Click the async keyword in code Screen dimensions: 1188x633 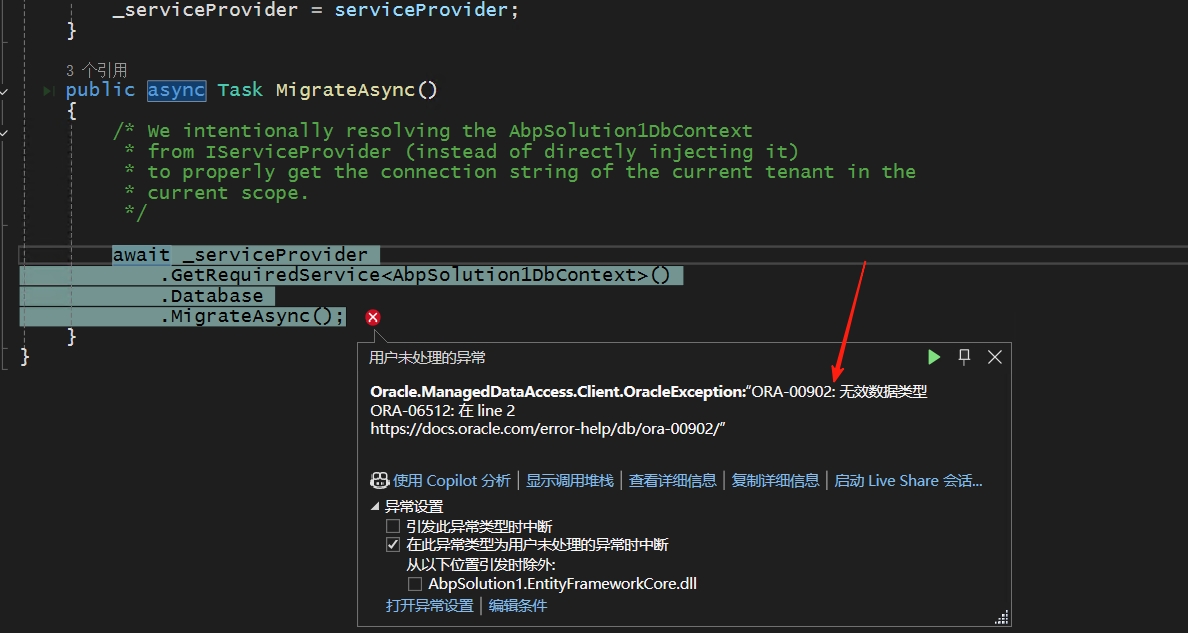coord(177,90)
